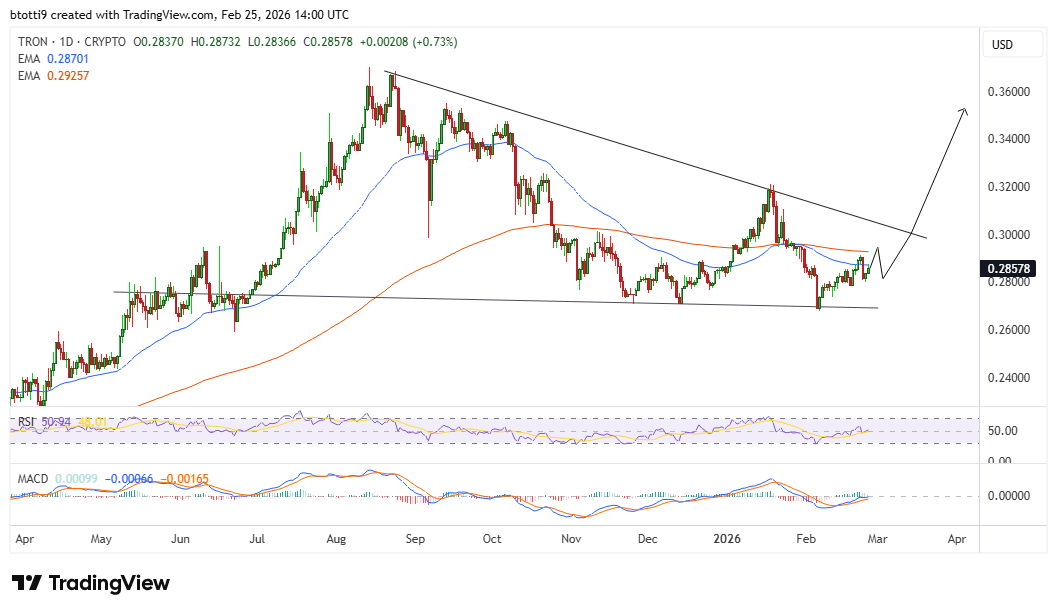Screen dimensions: 1057x613
Task: Click the Aug label on time axis
Action: [x=336, y=538]
